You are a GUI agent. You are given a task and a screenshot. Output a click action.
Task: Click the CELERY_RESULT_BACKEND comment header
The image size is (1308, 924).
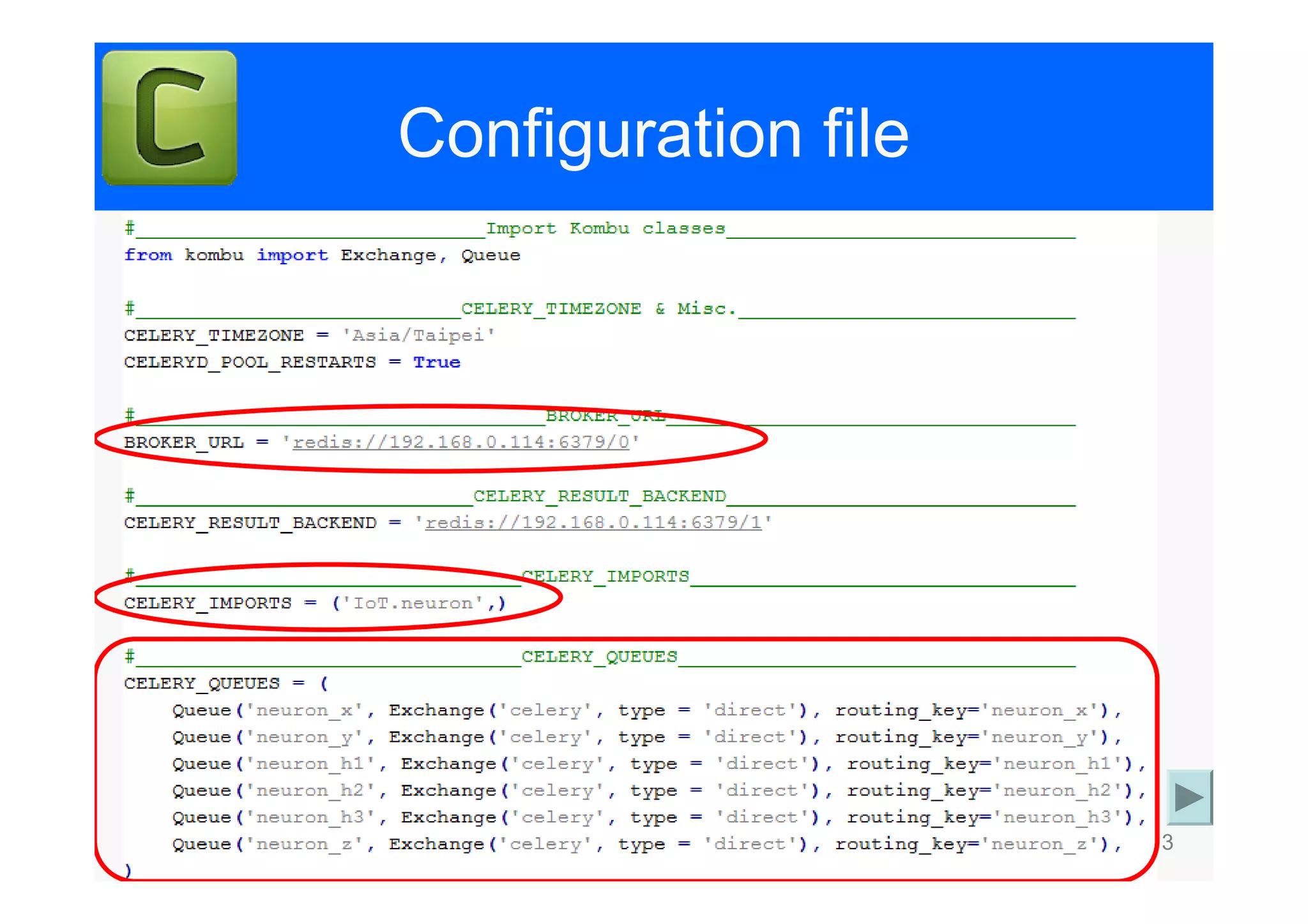tap(599, 496)
